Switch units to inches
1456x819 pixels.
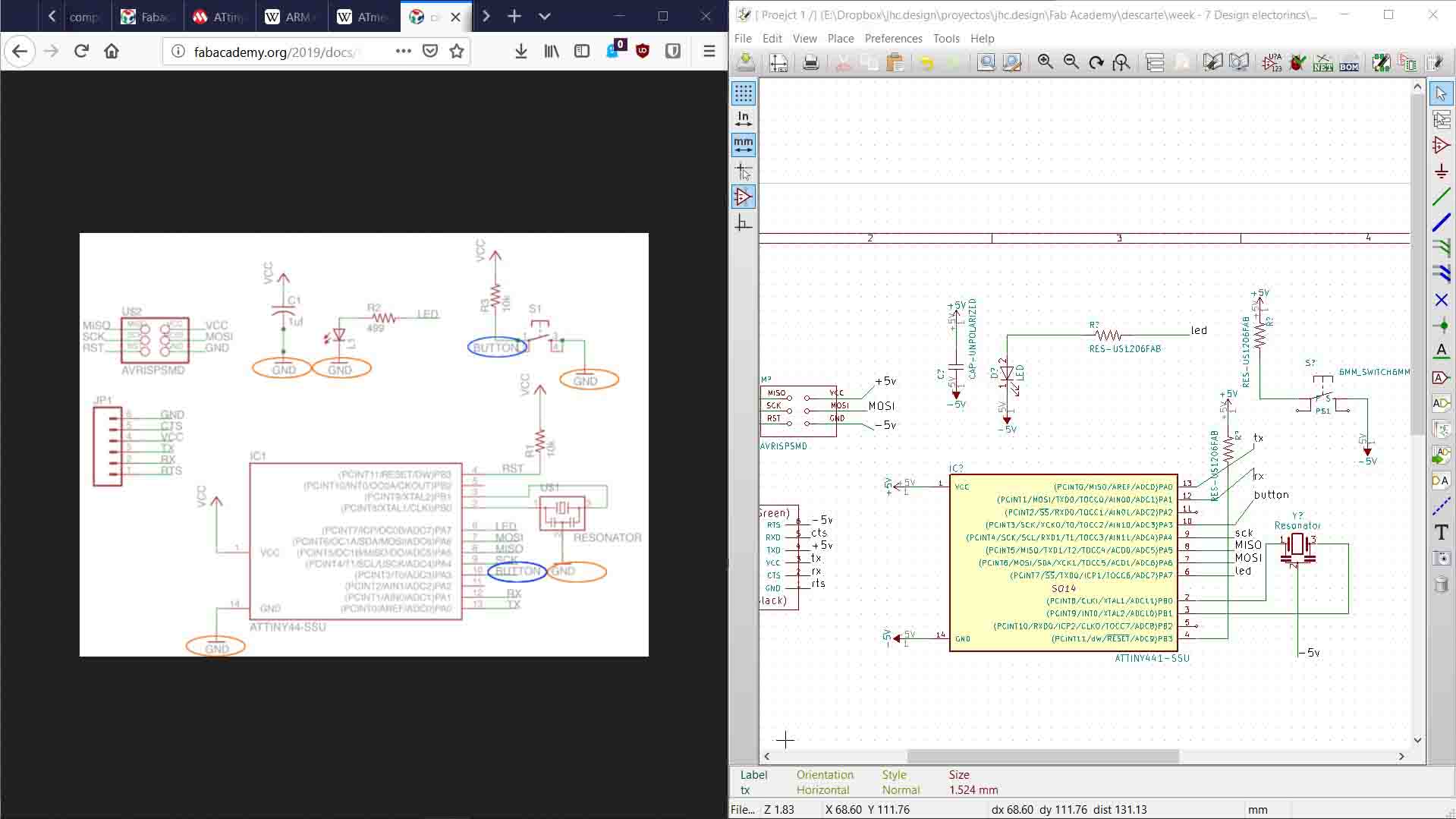click(x=744, y=118)
